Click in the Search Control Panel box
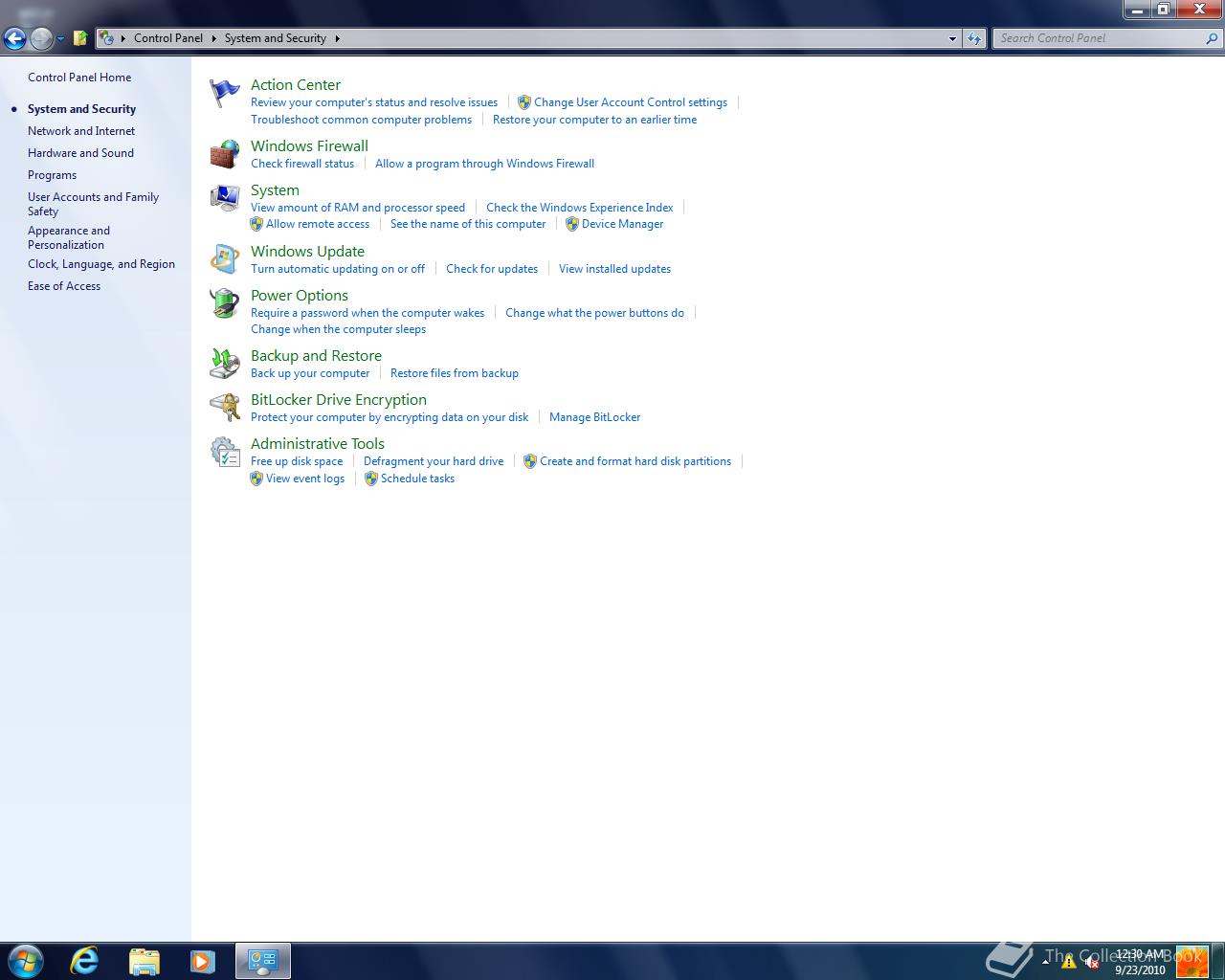The image size is (1225, 980). click(x=1099, y=38)
